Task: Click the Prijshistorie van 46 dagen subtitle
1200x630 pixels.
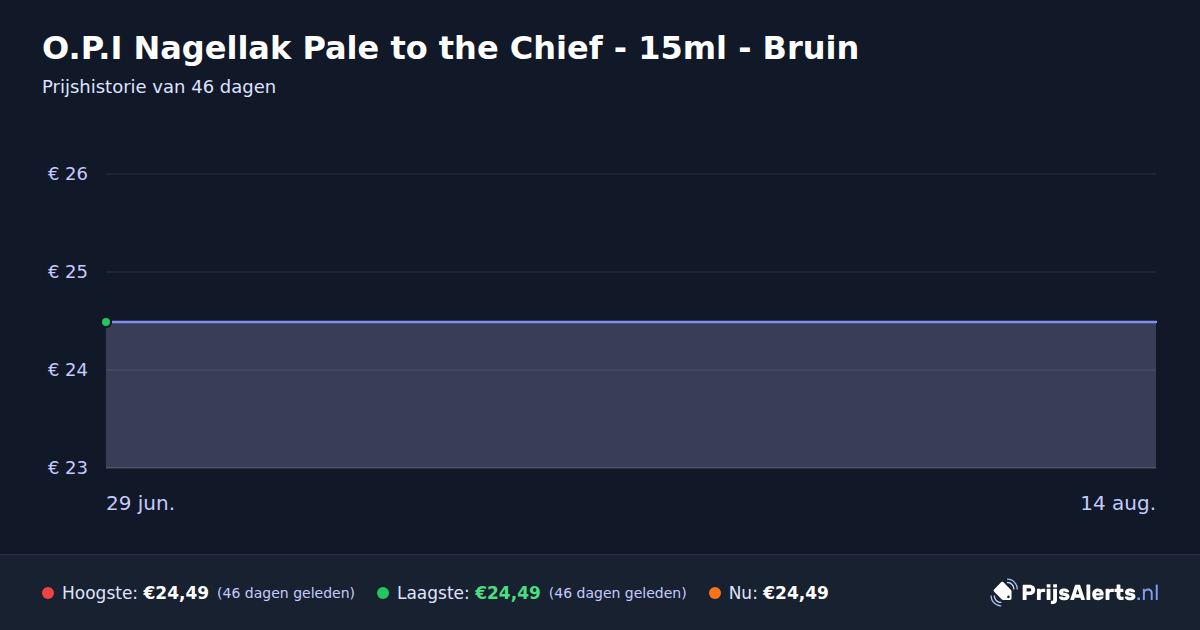Action: tap(159, 87)
